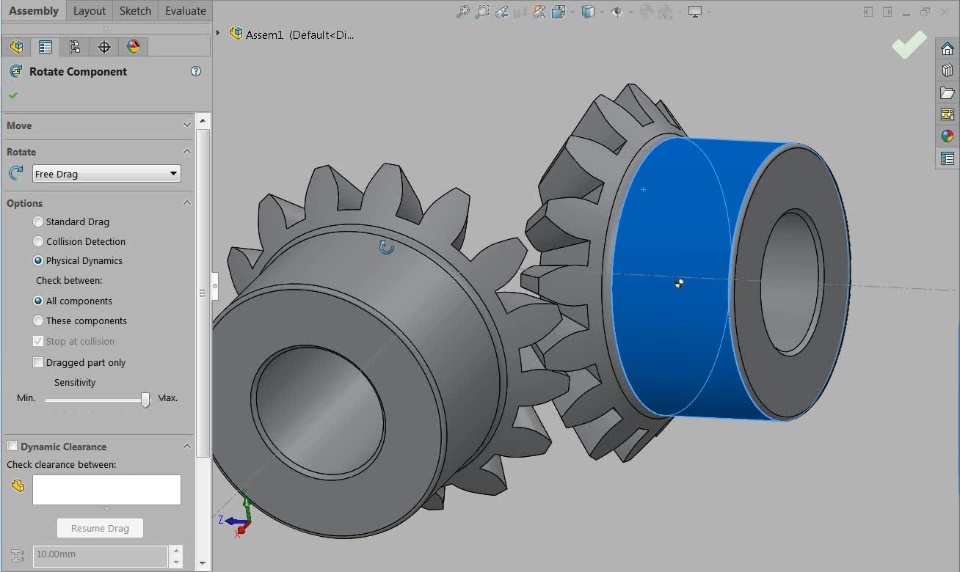Open the PropertyManager tab icon

[x=45, y=47]
